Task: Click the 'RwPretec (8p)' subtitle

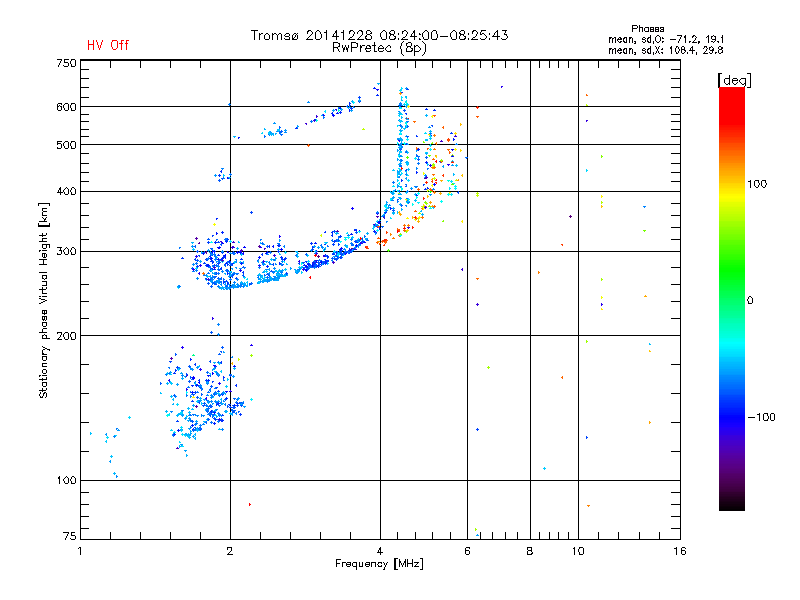Action: (379, 48)
